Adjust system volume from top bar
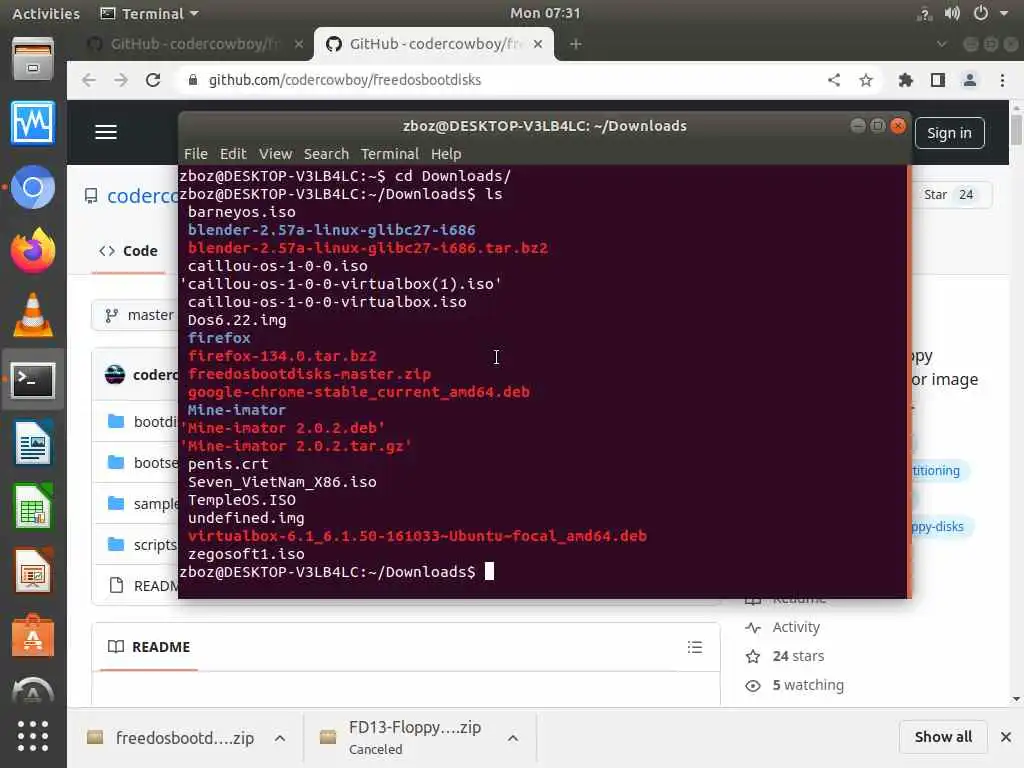The width and height of the screenshot is (1024, 768). pyautogui.click(x=952, y=13)
